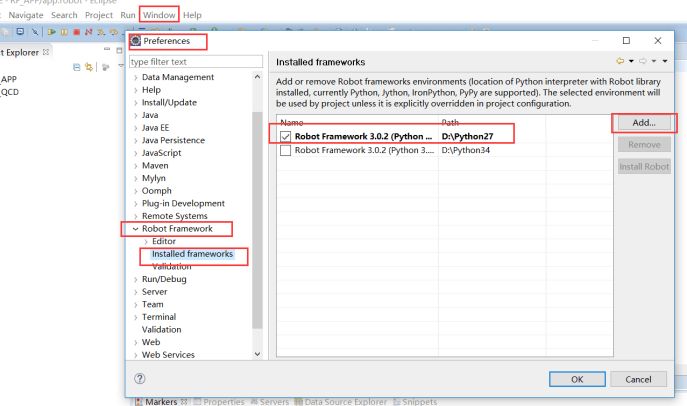Click the Step Over toolbar icon

(113, 32)
